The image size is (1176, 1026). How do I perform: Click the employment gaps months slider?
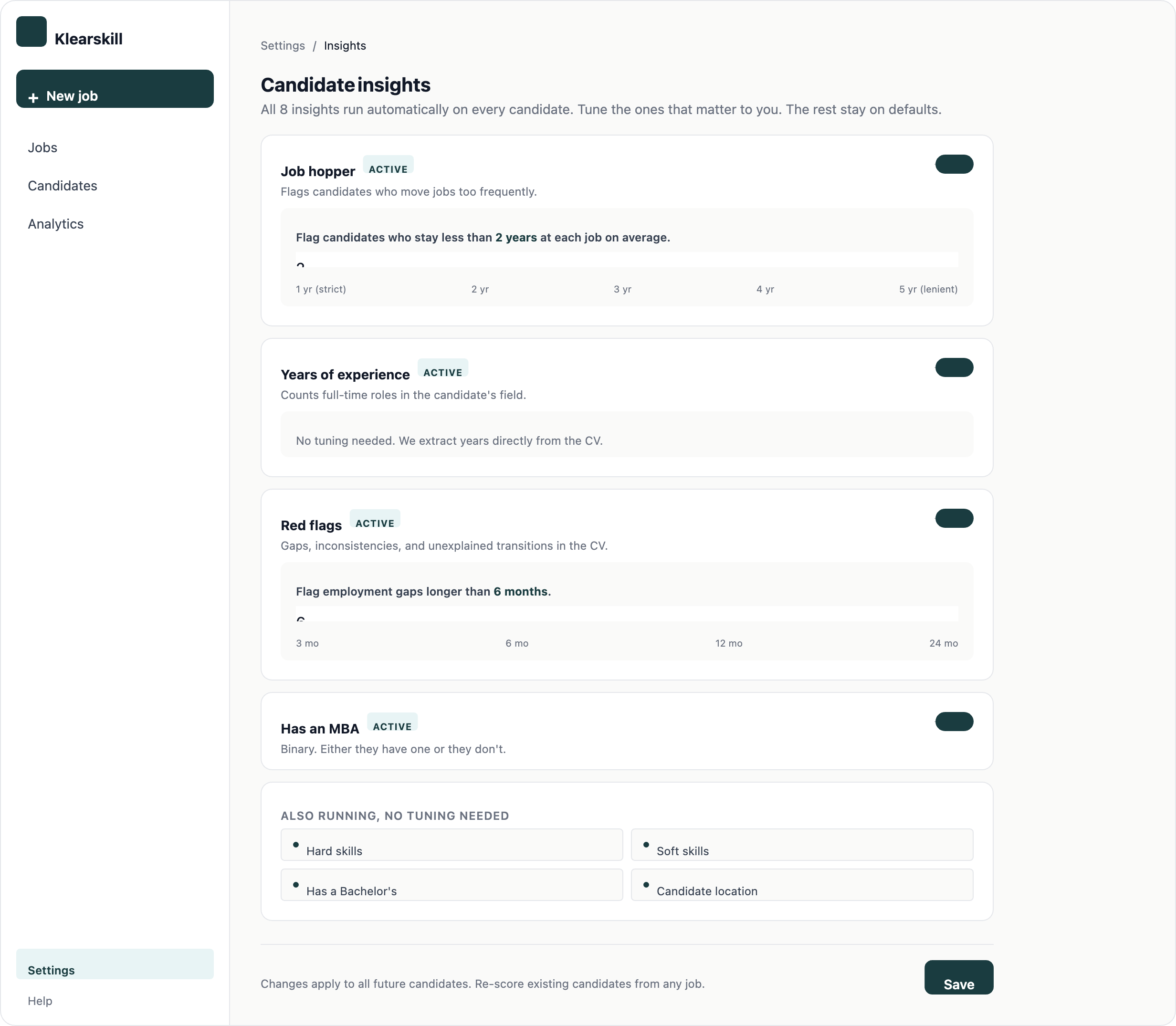[627, 614]
